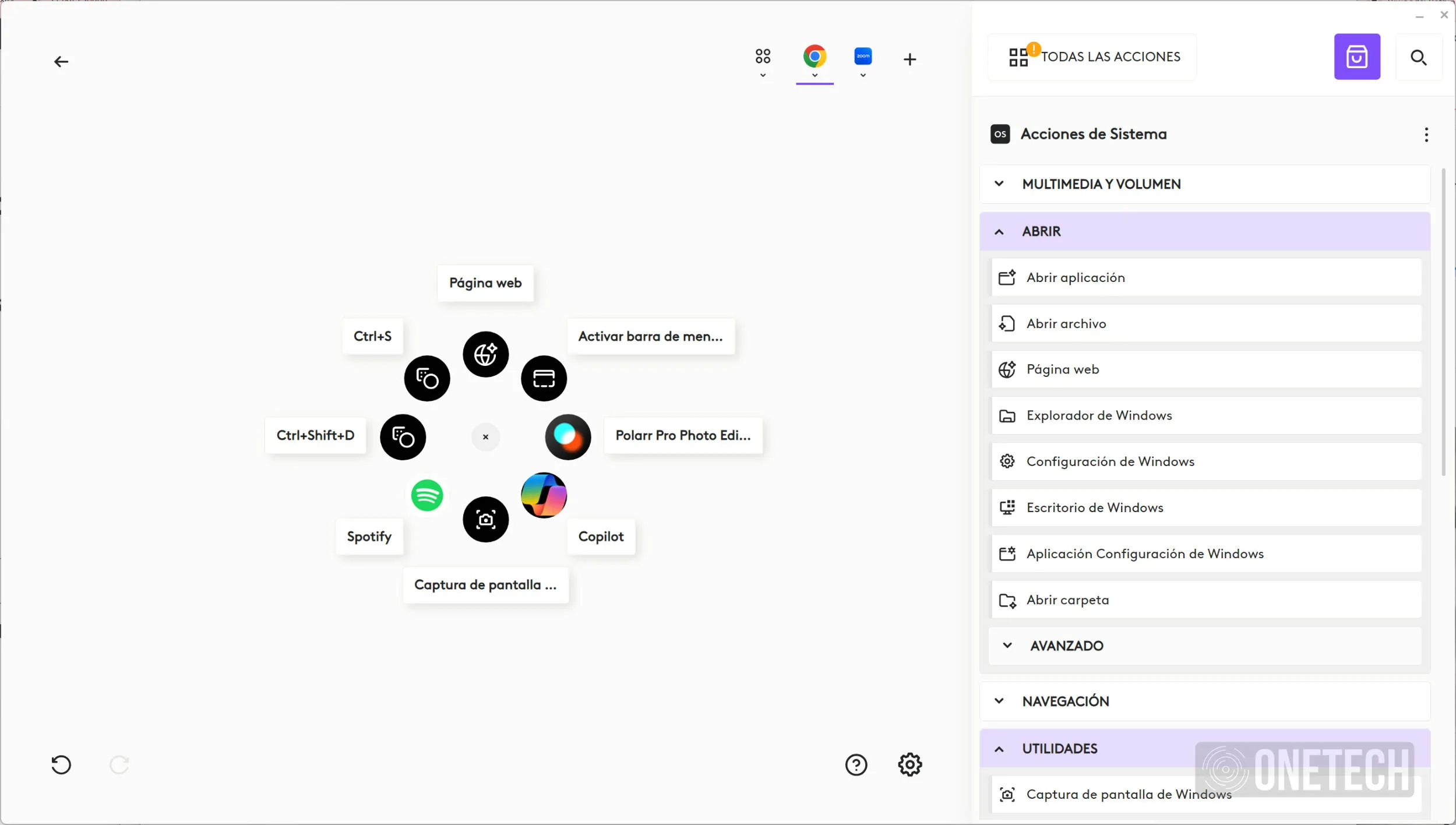Viewport: 1456px width, 825px height.
Task: Add a new application profile with plus
Action: 909,59
